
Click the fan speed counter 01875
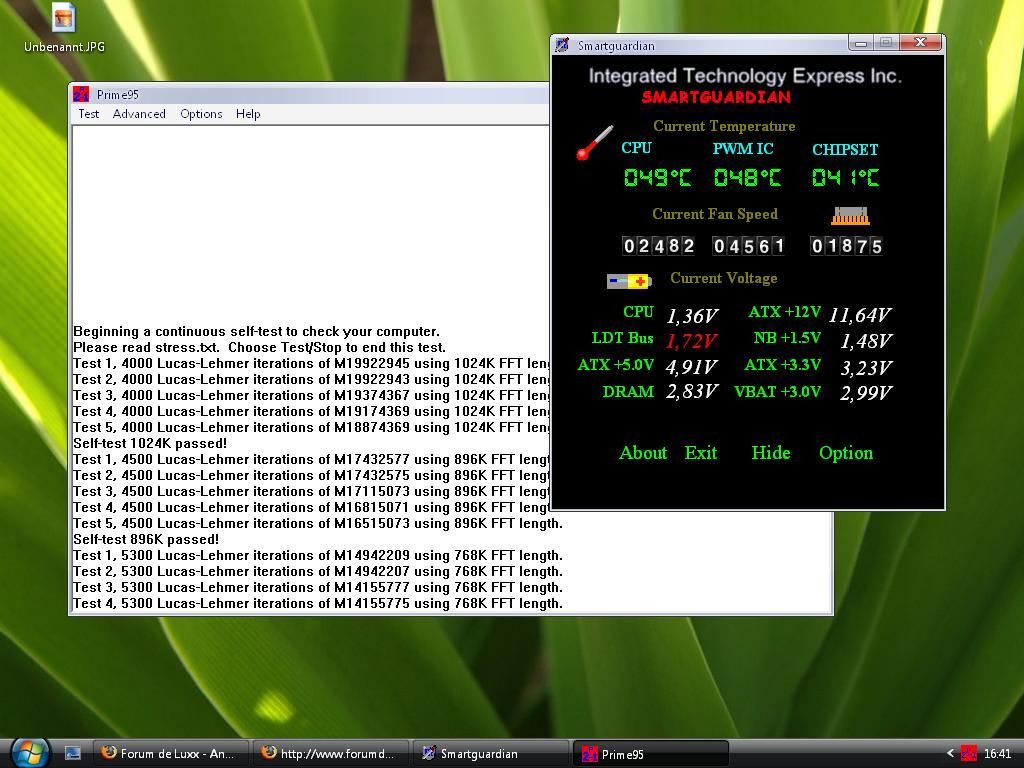[x=846, y=246]
